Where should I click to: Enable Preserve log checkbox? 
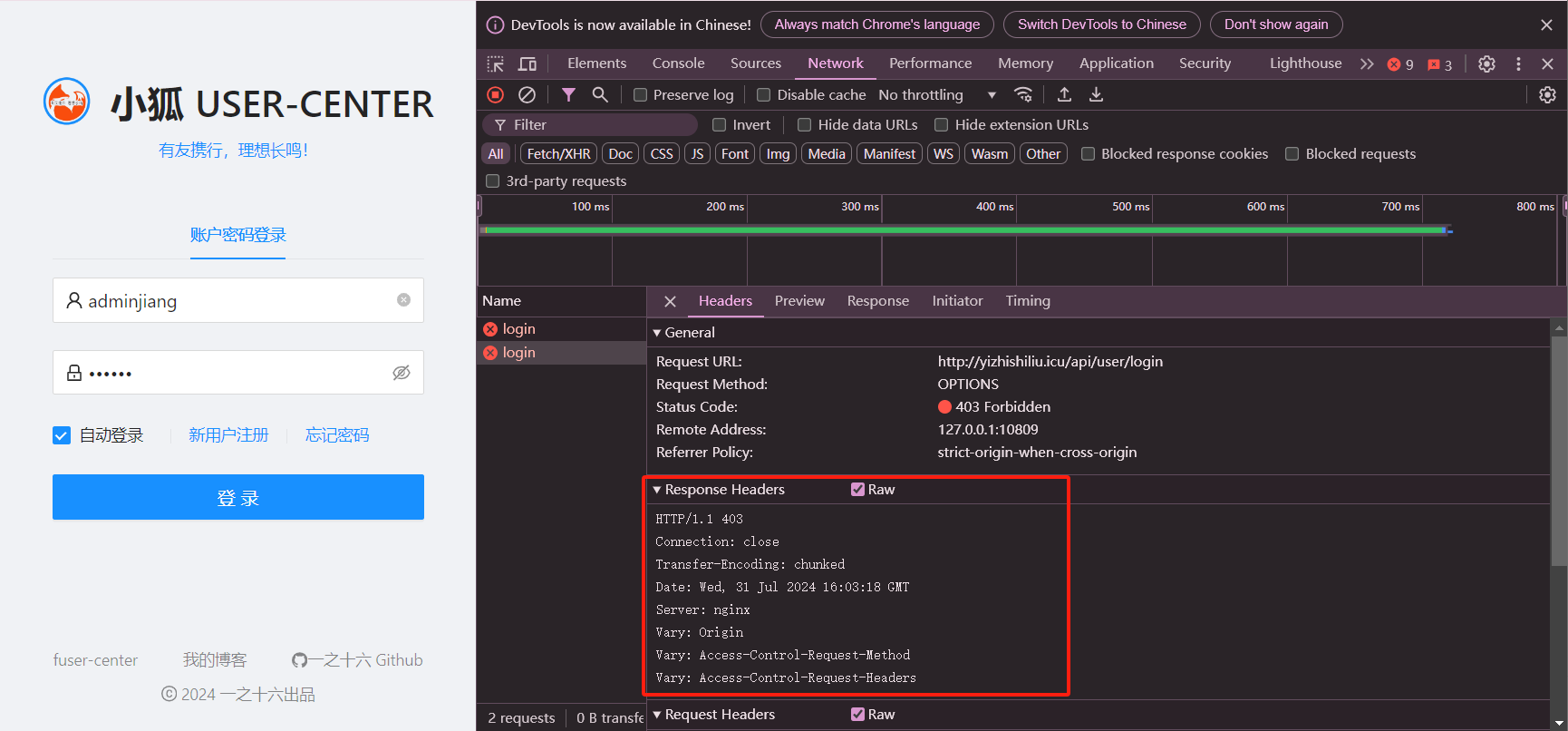pos(640,94)
